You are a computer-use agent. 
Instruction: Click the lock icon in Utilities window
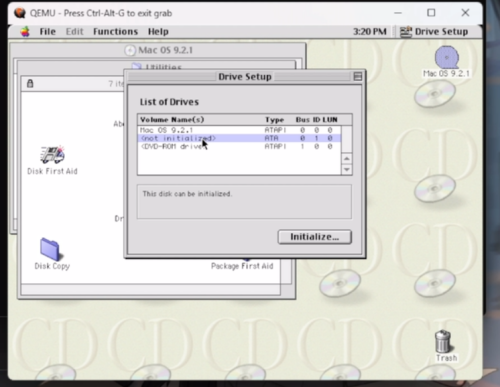pos(30,83)
